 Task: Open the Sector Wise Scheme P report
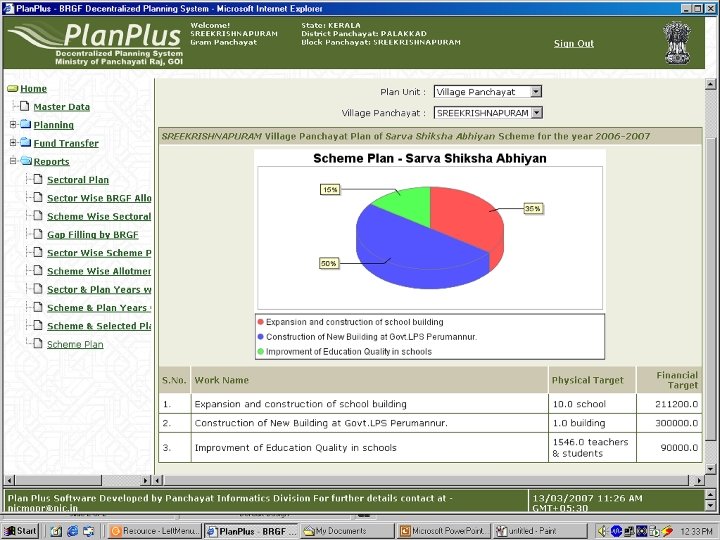[99, 253]
